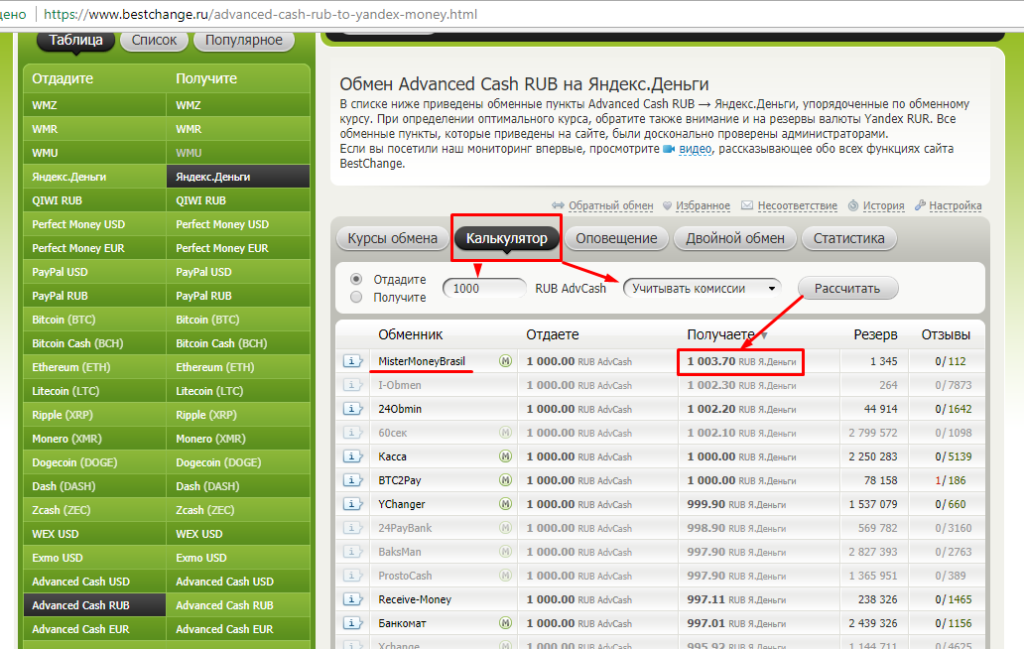Screen dimensions: 1024x649
Task: Click the info icon for Receive-Money
Action: tap(352, 600)
